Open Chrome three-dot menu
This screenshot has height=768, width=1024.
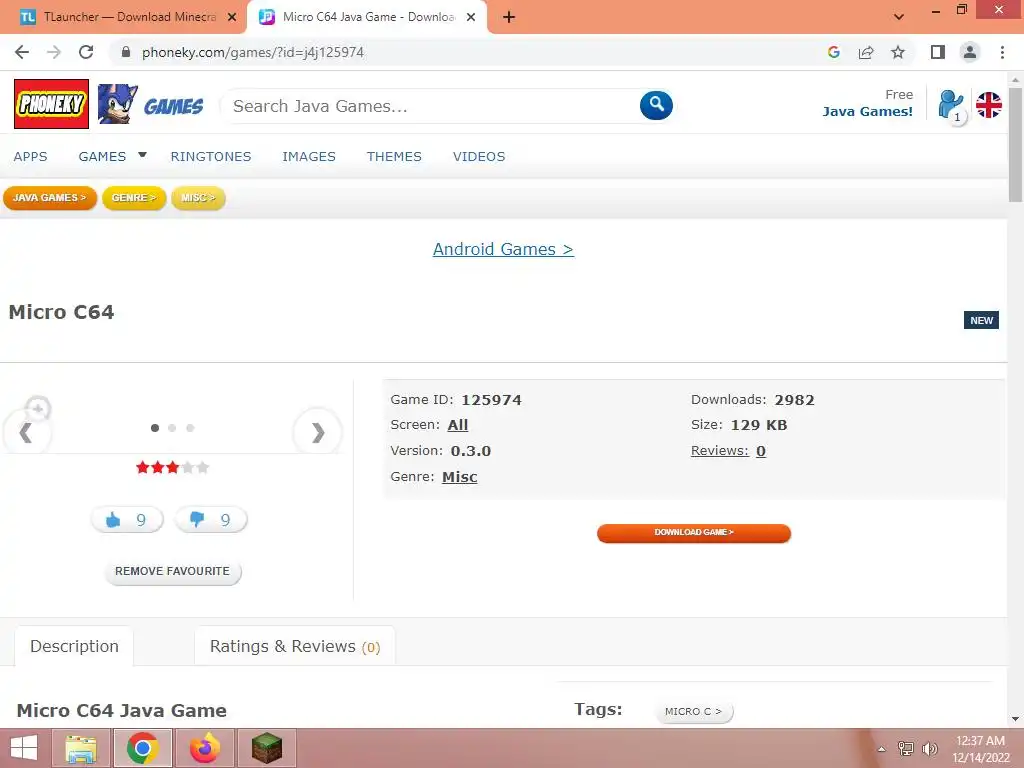pyautogui.click(x=1002, y=52)
